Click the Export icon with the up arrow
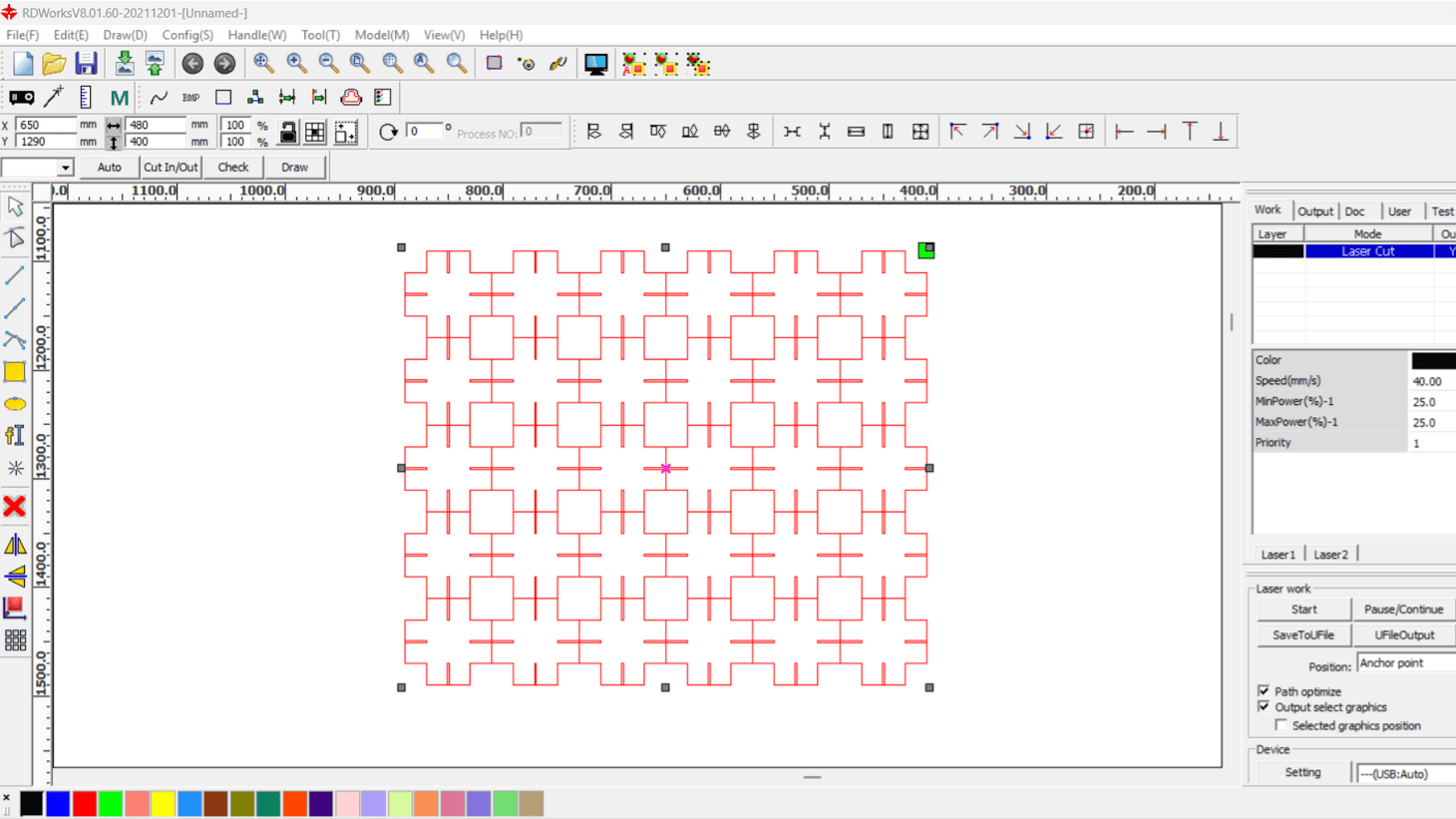Screen dimensions: 1456x819 (x=155, y=64)
